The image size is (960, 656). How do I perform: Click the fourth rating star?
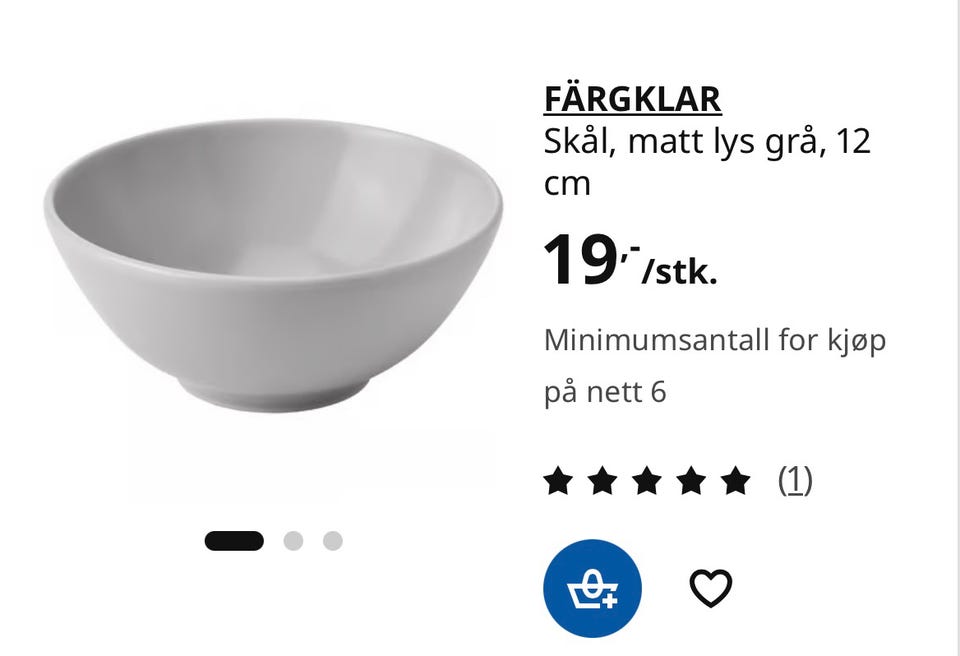click(691, 480)
